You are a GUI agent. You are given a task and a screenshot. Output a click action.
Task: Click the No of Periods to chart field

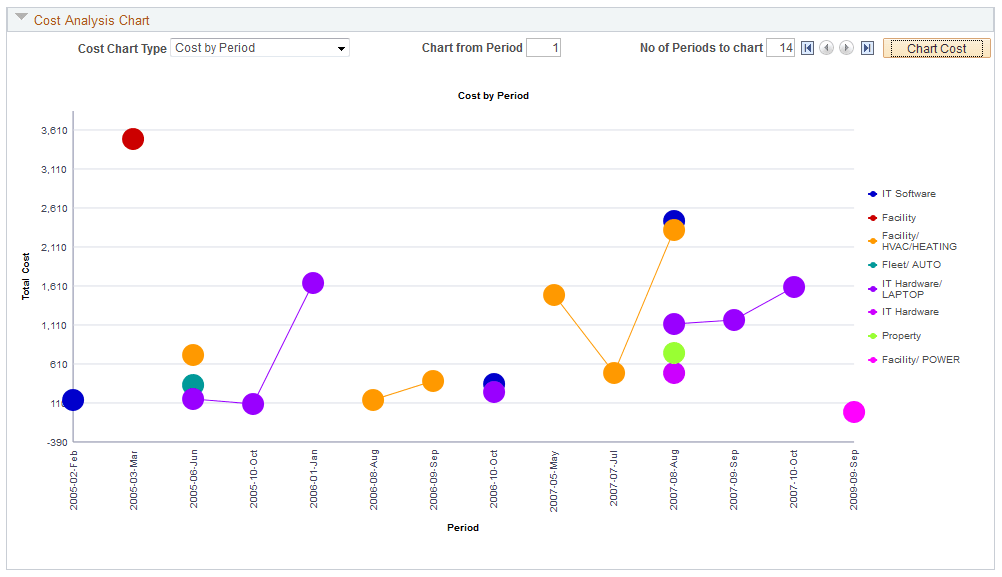(781, 47)
